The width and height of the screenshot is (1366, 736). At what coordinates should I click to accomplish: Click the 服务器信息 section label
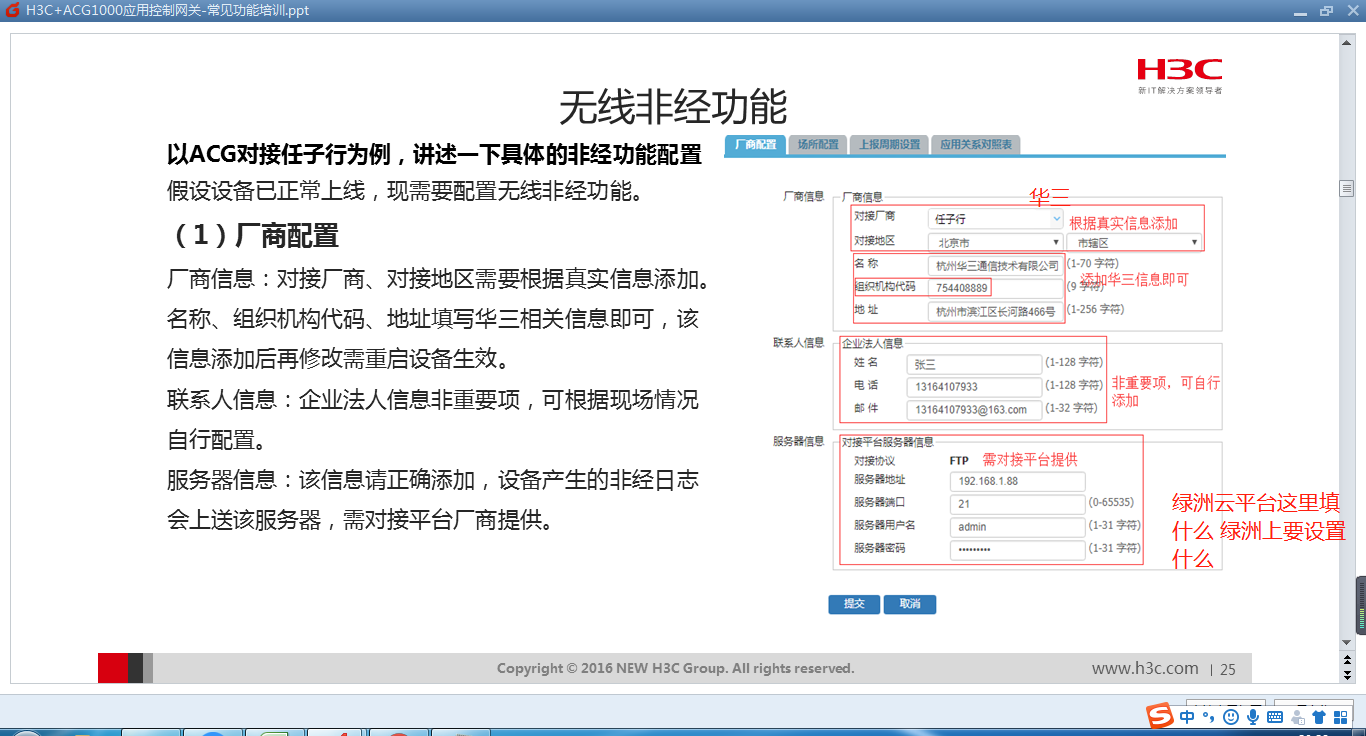click(x=797, y=441)
